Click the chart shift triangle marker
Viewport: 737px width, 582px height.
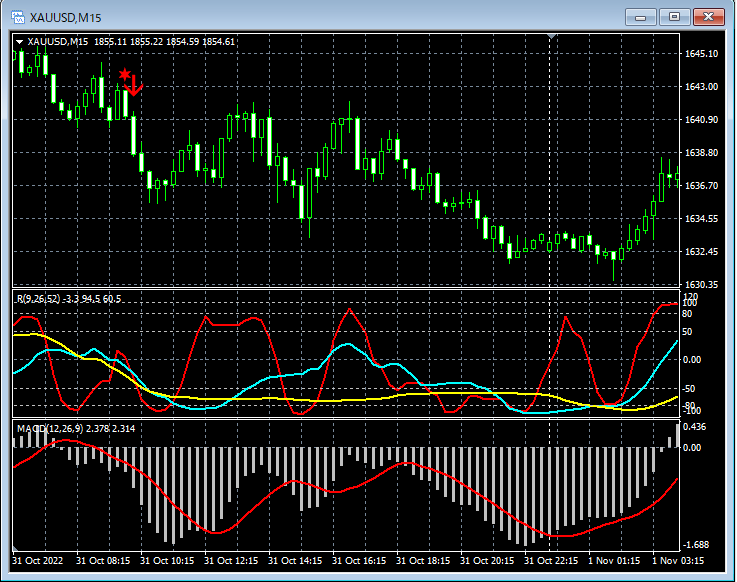tap(552, 36)
